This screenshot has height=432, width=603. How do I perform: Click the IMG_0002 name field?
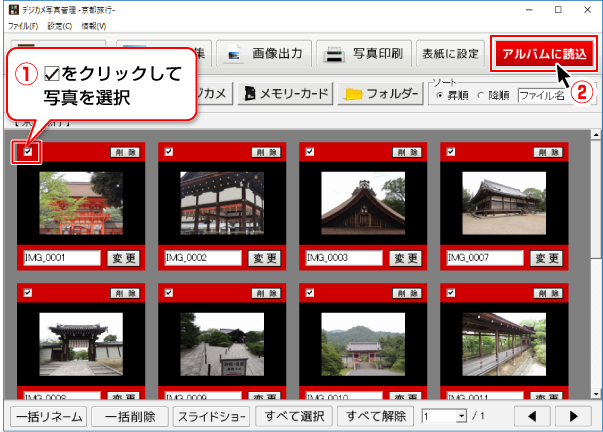point(203,258)
